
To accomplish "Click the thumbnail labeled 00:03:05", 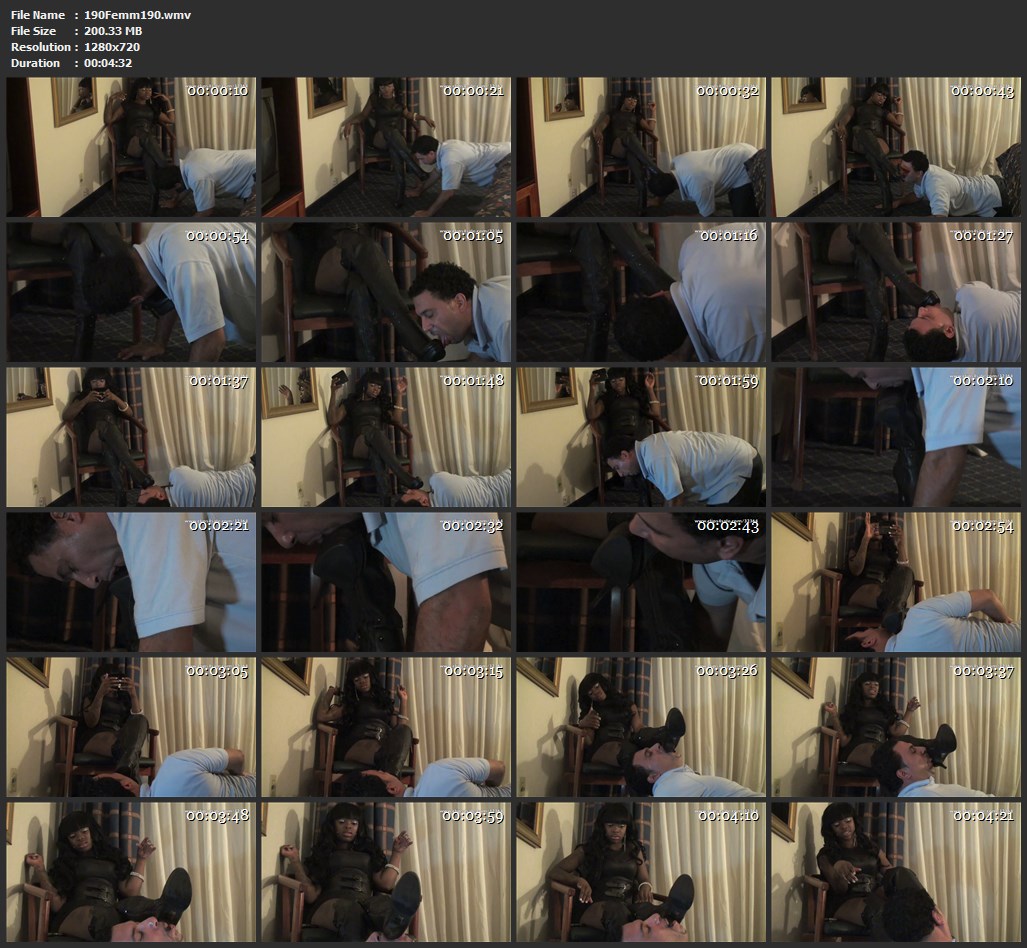I will point(131,727).
